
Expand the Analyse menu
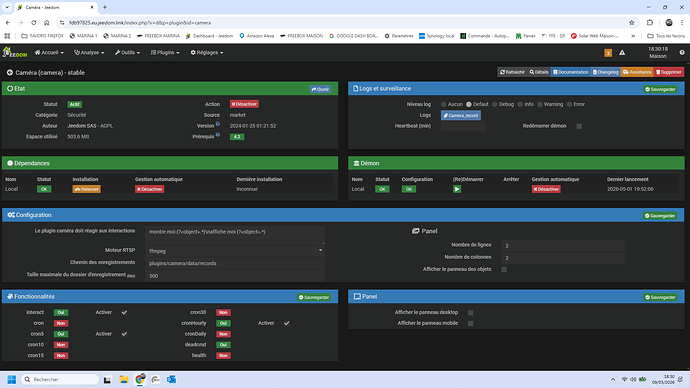[x=89, y=52]
